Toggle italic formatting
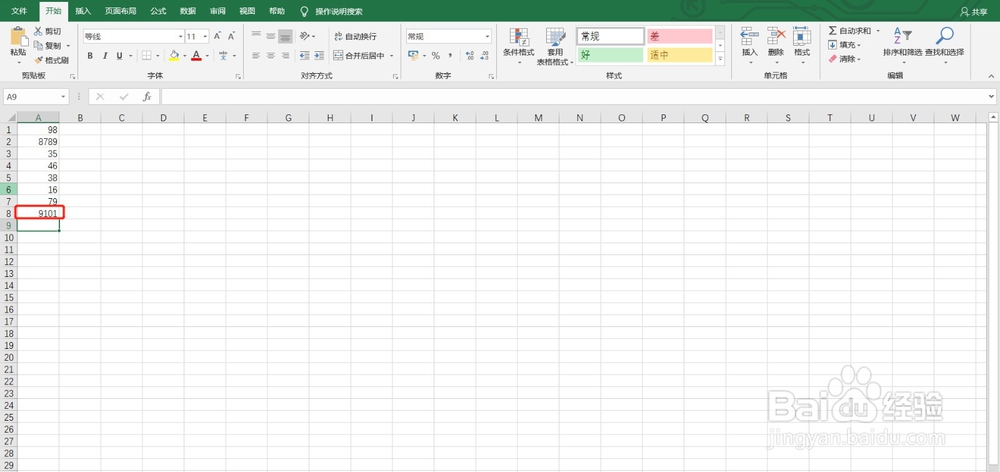1000x472 pixels. (105, 56)
